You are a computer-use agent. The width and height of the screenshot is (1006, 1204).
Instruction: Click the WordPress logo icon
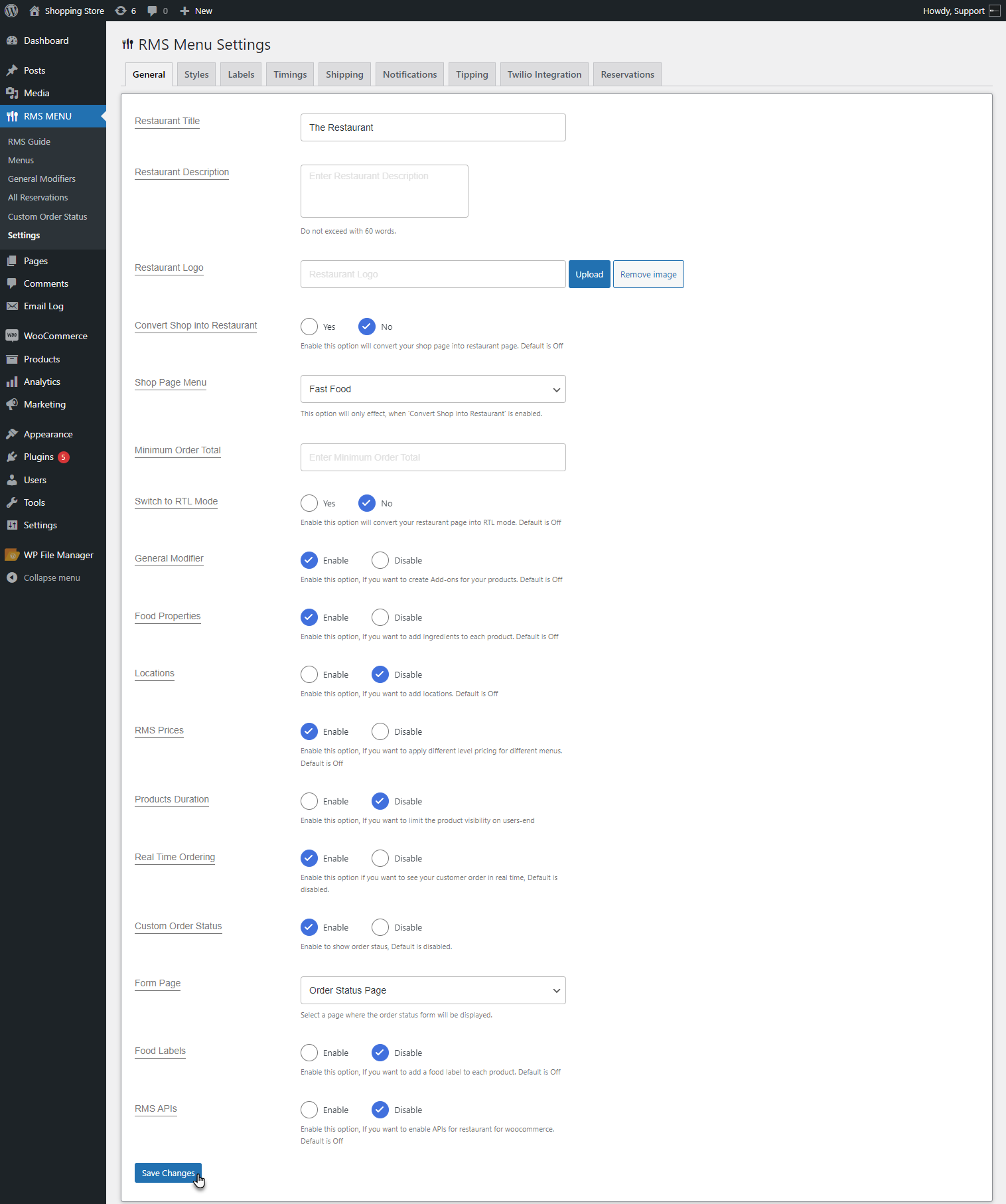tap(11, 11)
